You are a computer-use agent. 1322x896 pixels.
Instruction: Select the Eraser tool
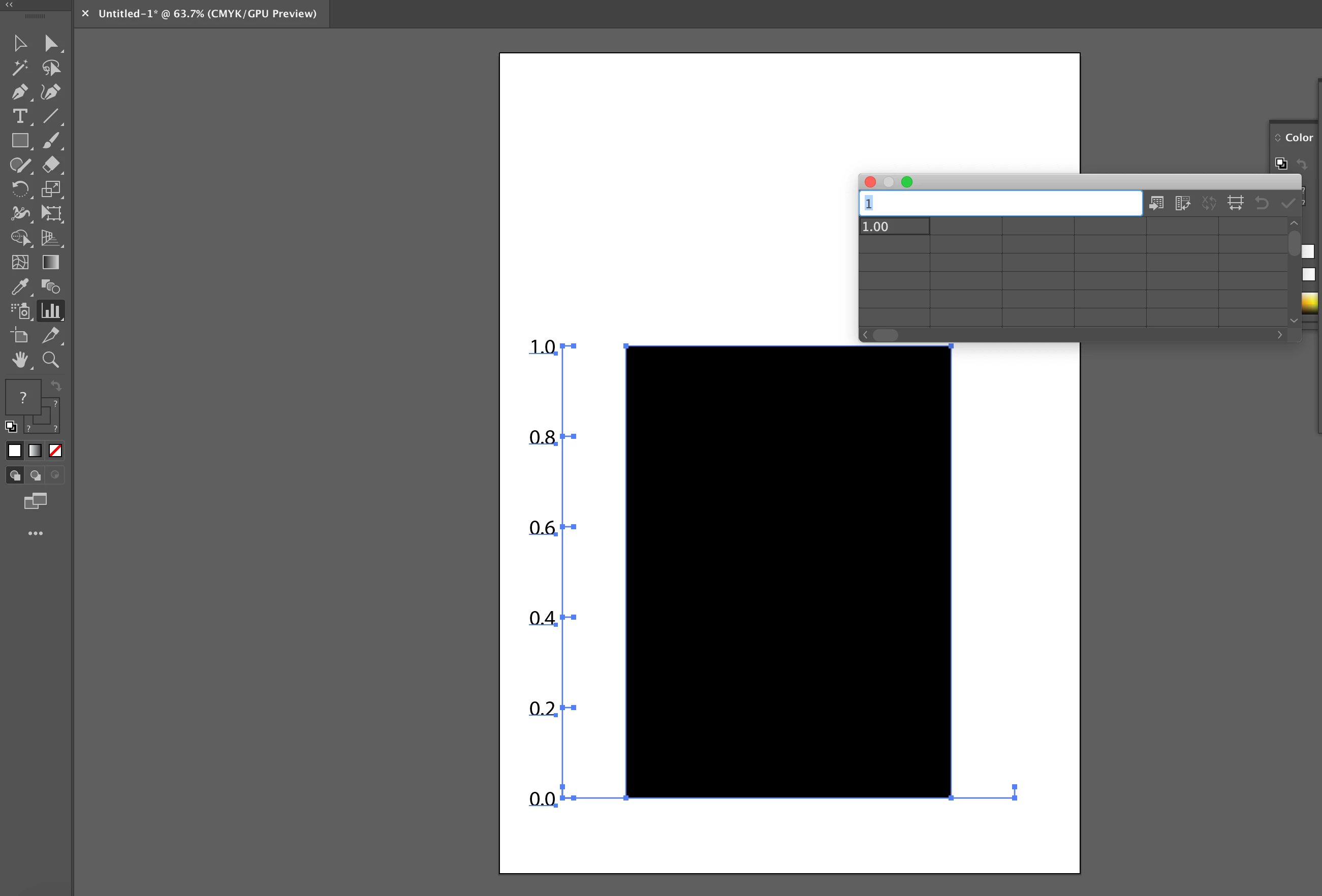coord(51,164)
